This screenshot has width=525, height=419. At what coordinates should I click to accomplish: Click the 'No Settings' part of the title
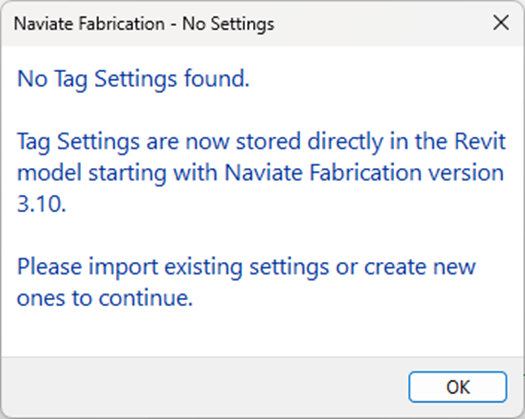coord(228,24)
